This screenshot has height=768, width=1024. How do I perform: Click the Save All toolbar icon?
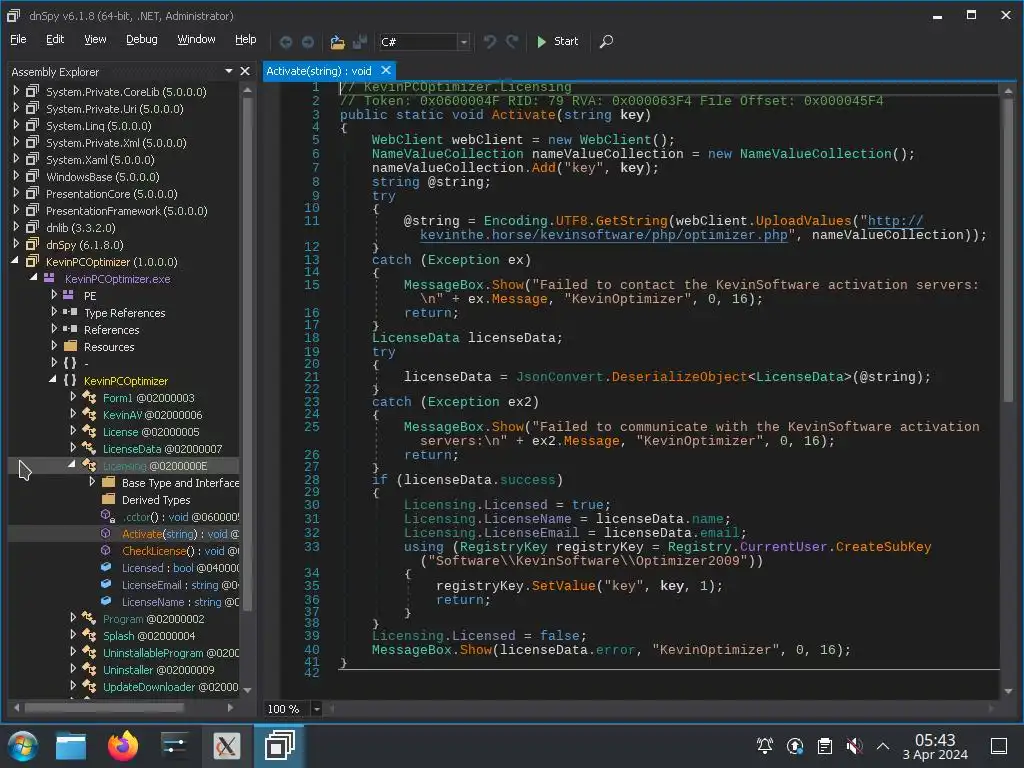coord(359,42)
